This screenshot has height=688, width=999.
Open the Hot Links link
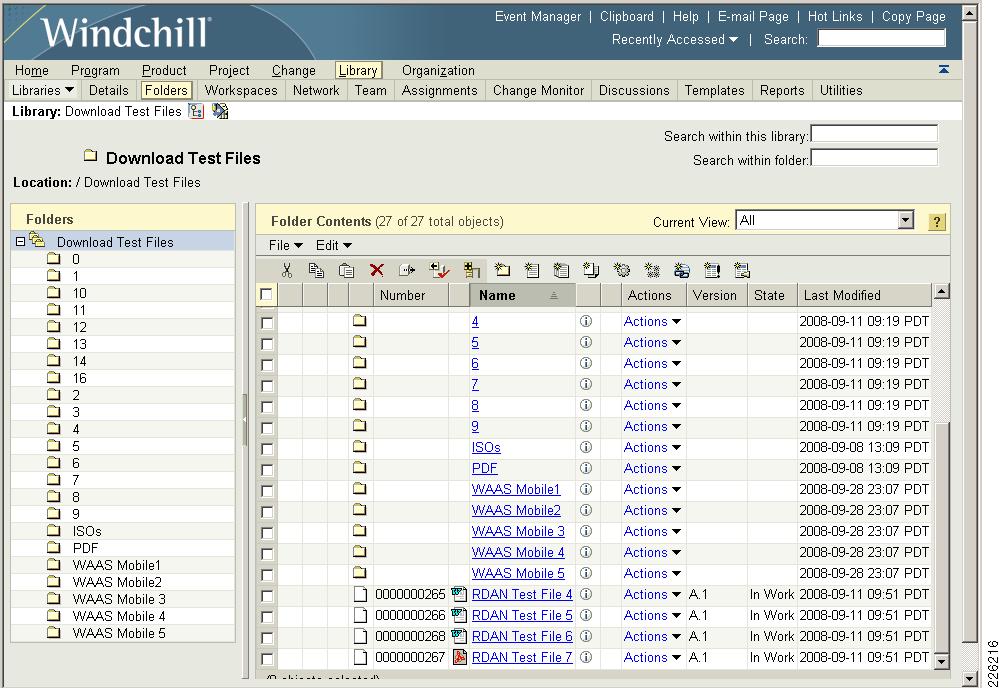click(x=835, y=17)
